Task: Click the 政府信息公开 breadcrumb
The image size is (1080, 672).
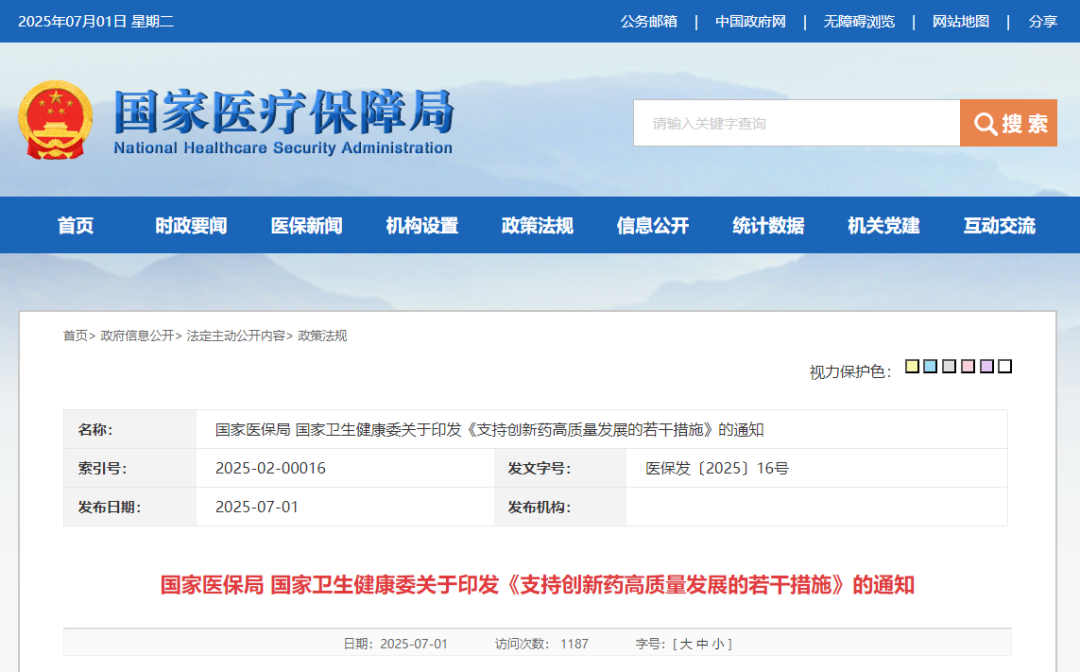Action: (x=137, y=335)
